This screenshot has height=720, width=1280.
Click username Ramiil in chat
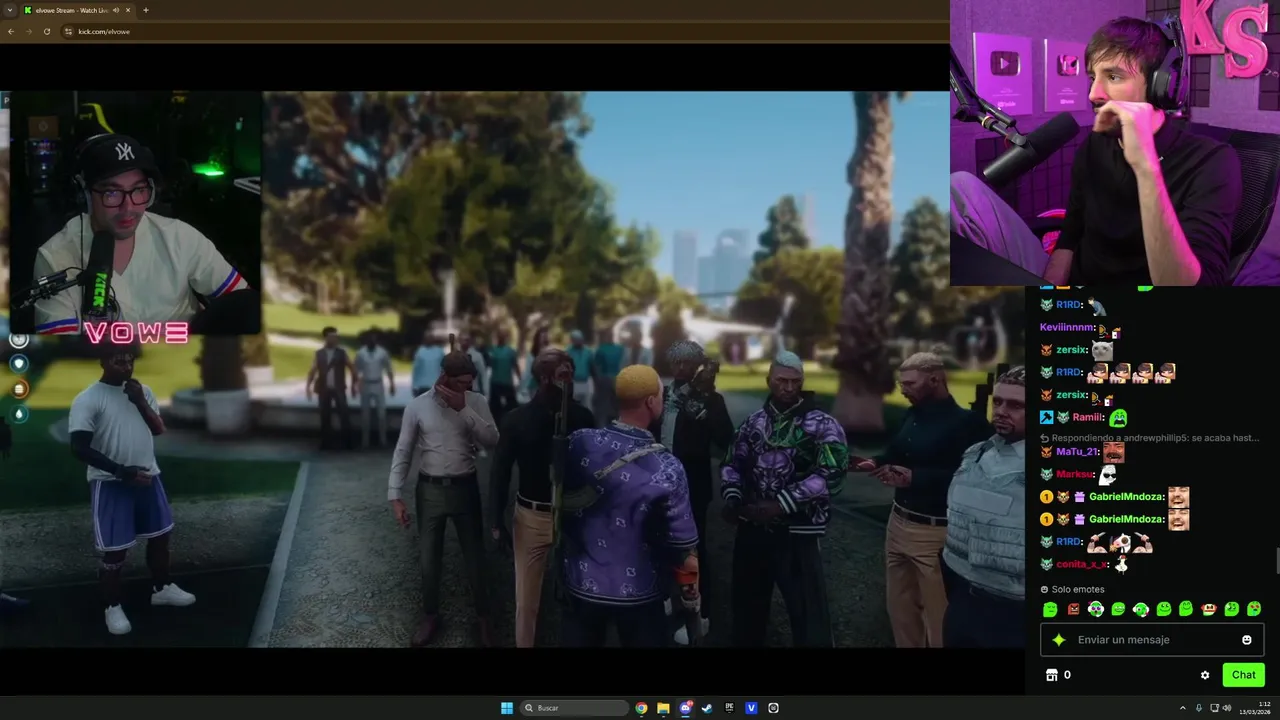pyautogui.click(x=1088, y=418)
